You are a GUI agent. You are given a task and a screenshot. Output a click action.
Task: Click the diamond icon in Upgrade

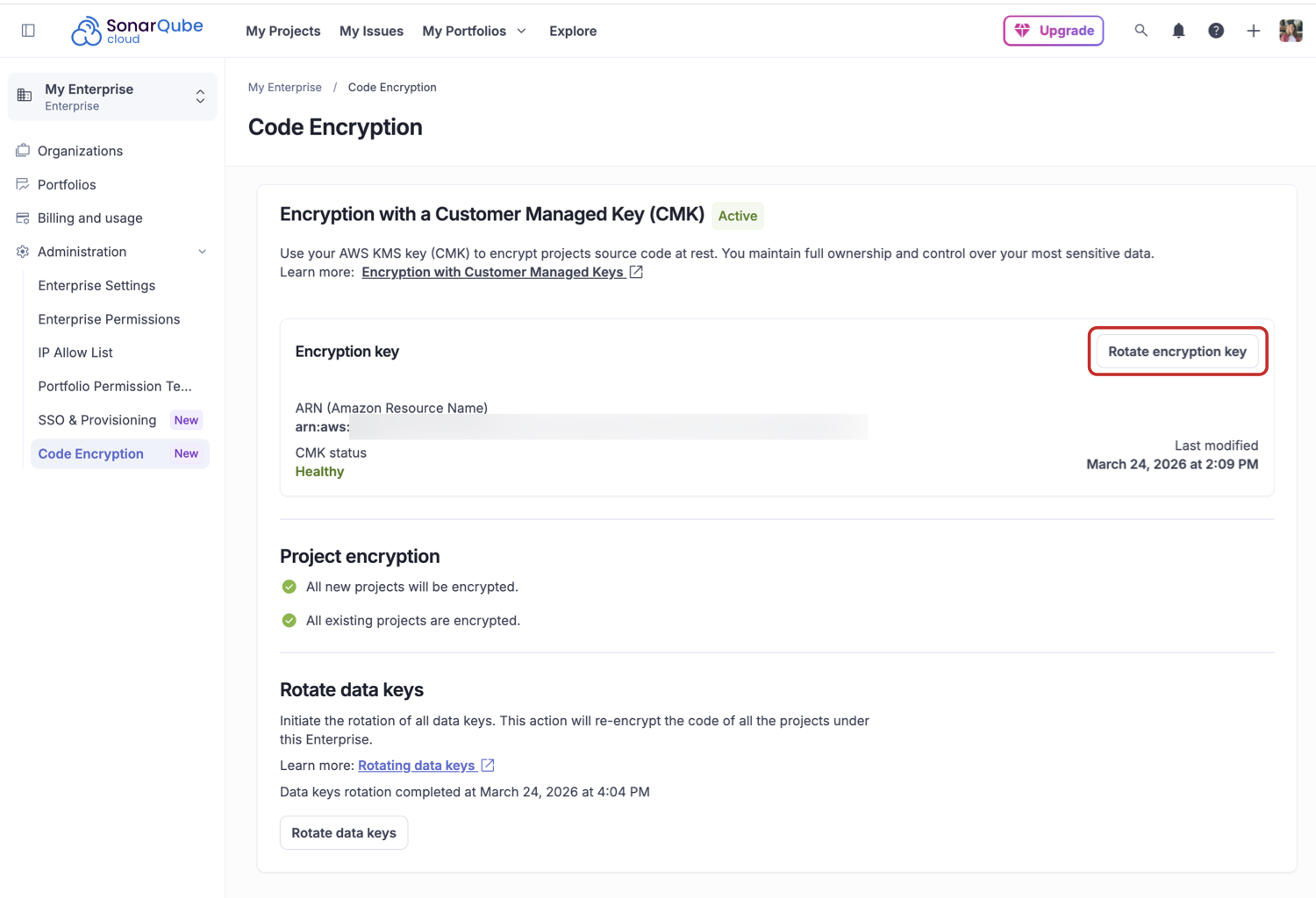pyautogui.click(x=1022, y=31)
